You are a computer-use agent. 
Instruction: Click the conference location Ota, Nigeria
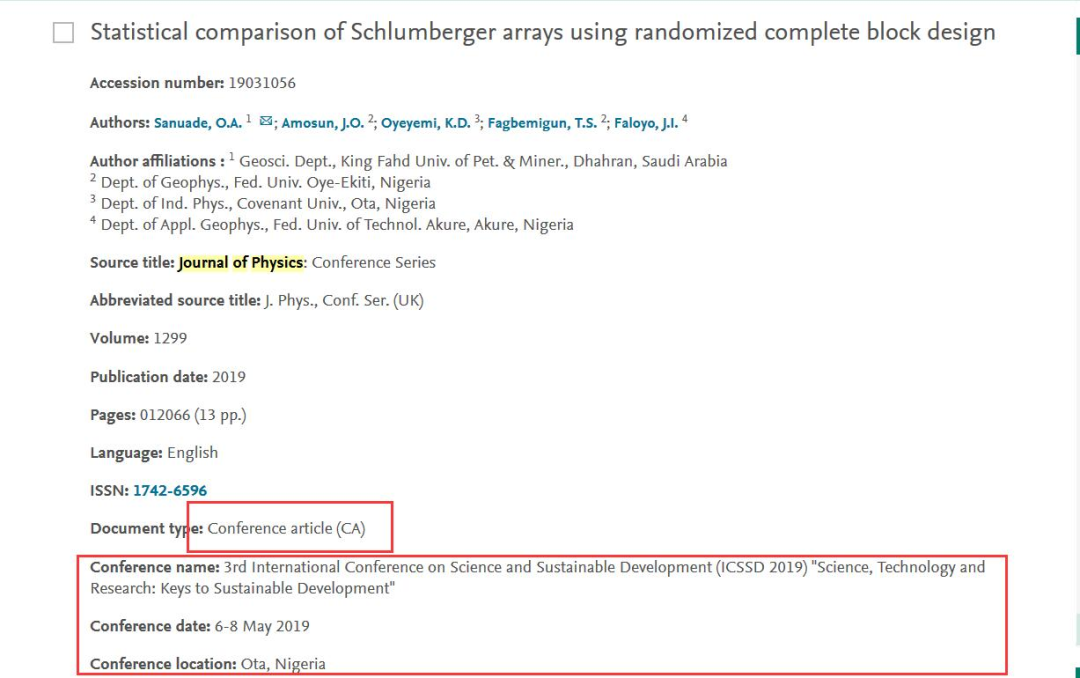pos(283,664)
